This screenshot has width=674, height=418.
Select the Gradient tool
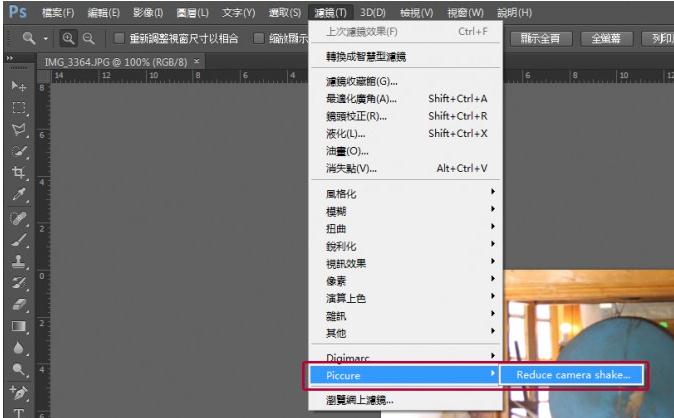click(18, 326)
